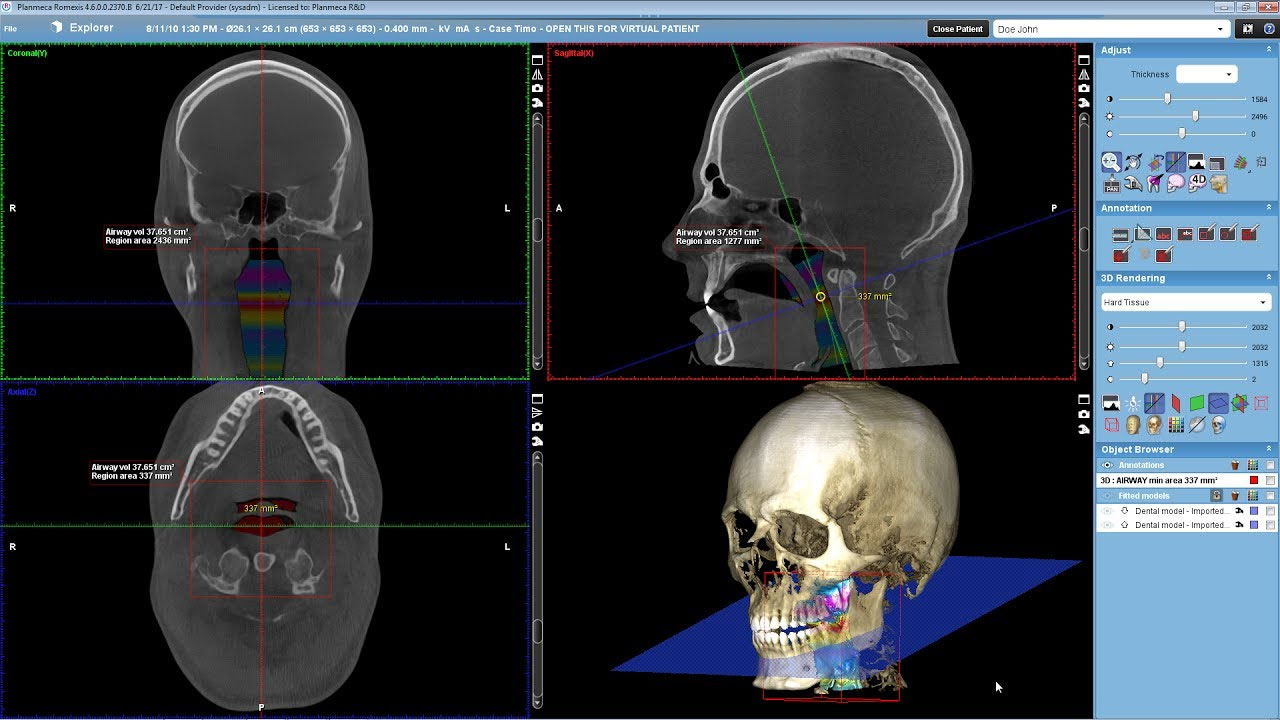Check the AIRWAY min area checkbox
1280x720 pixels.
pyautogui.click(x=1270, y=481)
